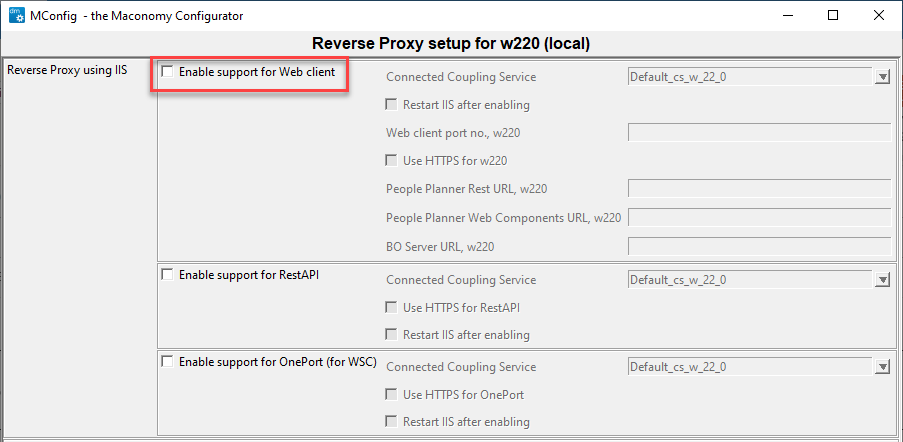Click the BO Server URL input field
The height and width of the screenshot is (442, 903).
click(758, 246)
